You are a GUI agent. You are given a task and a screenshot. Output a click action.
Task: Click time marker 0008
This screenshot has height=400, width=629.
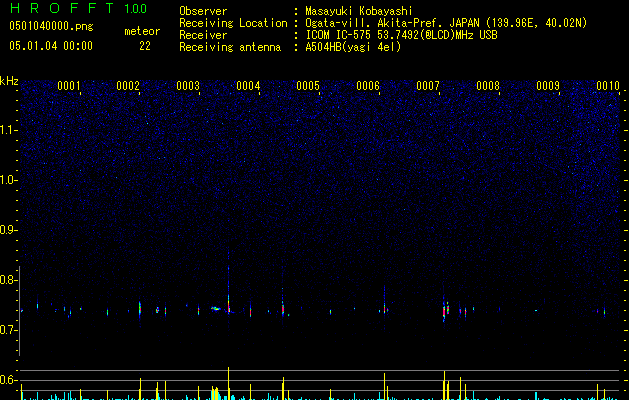pyautogui.click(x=488, y=86)
